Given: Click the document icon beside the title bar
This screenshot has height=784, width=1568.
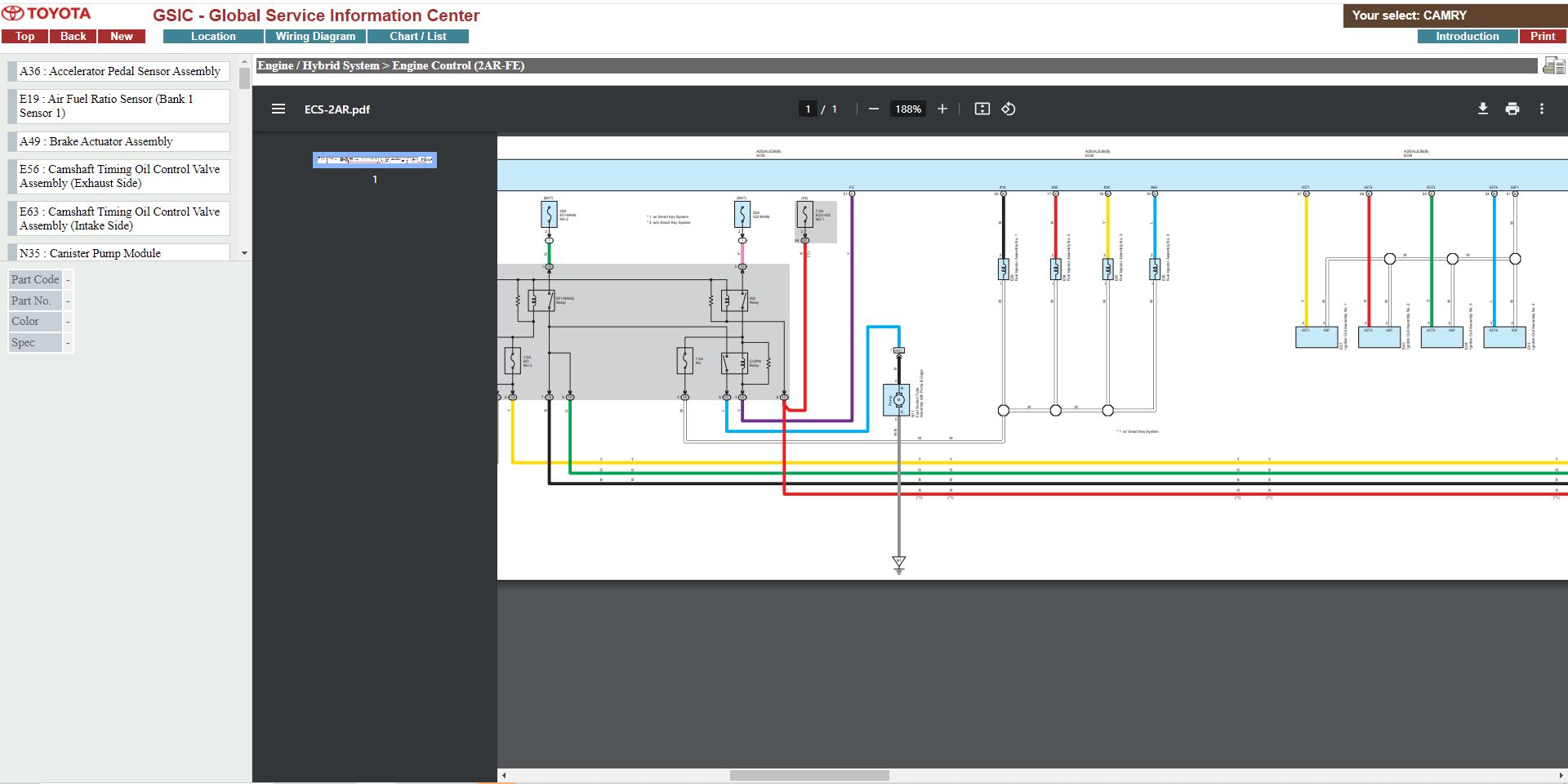Looking at the screenshot, I should tap(1553, 66).
